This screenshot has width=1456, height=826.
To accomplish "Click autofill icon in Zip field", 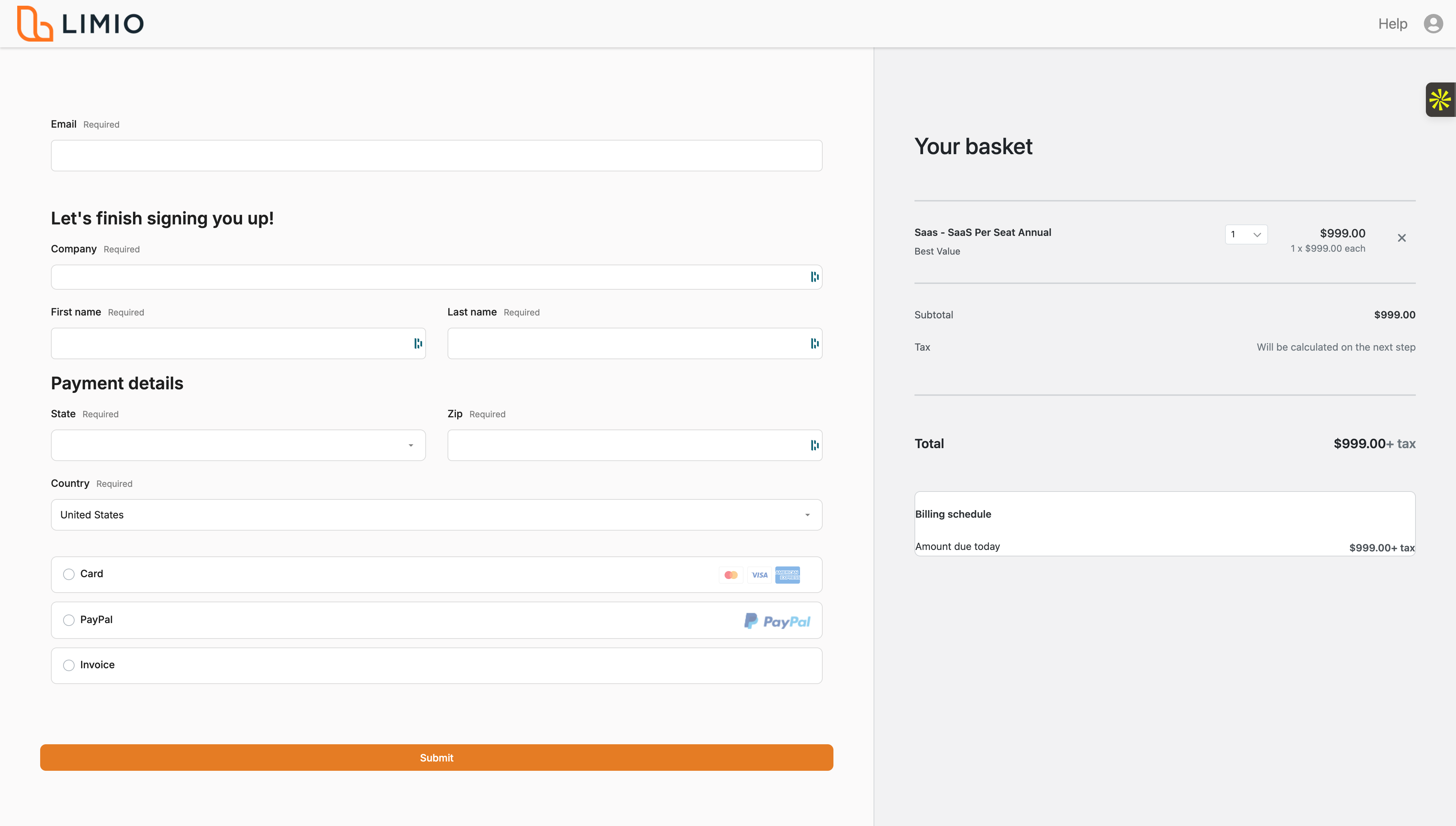I will pos(815,445).
